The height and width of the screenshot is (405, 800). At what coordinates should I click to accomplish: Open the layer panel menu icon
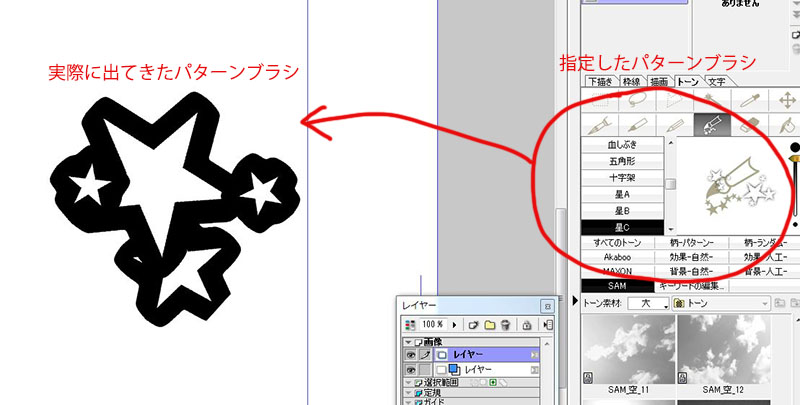click(x=548, y=324)
